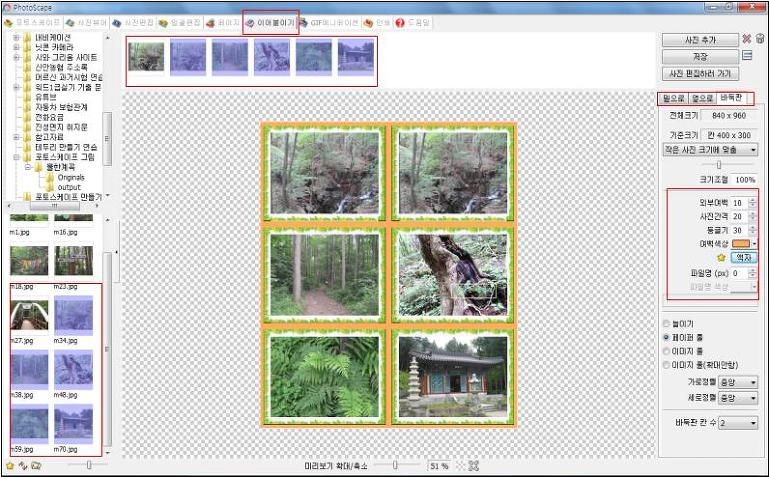
Task: Select the 유튜브 folder in tree
Action: point(46,97)
